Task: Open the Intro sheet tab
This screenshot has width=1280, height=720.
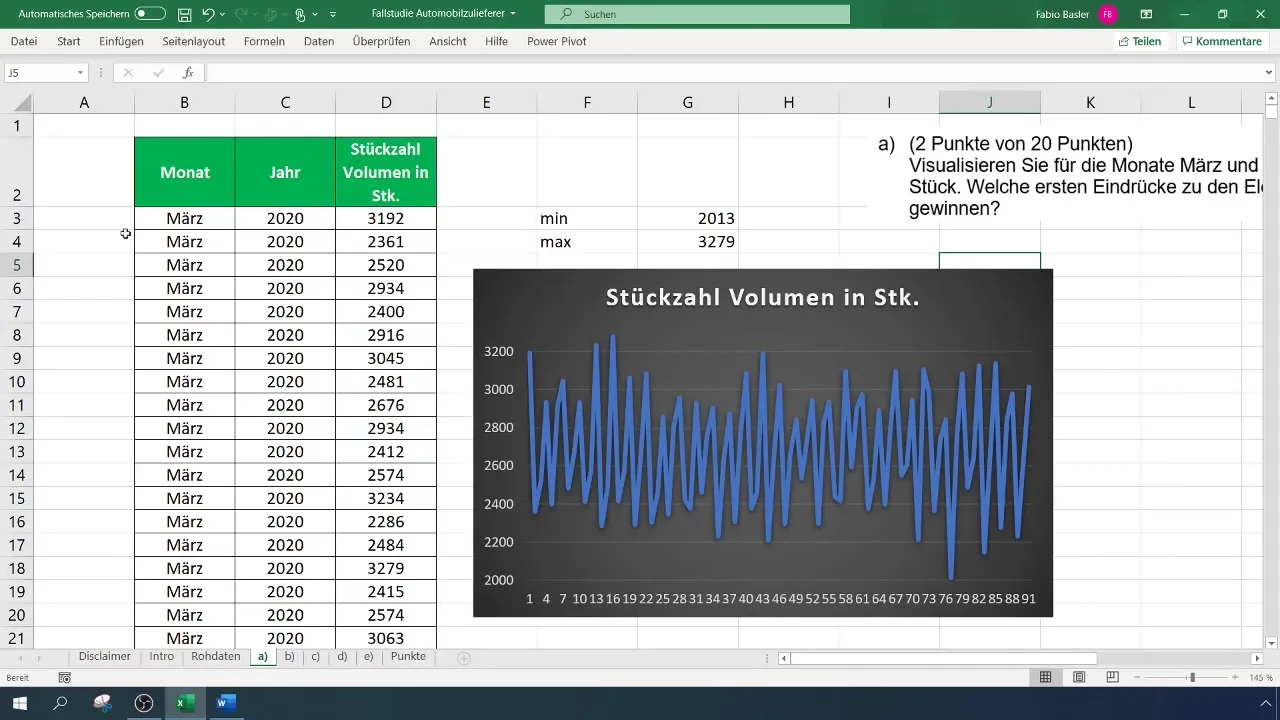Action: click(x=161, y=657)
